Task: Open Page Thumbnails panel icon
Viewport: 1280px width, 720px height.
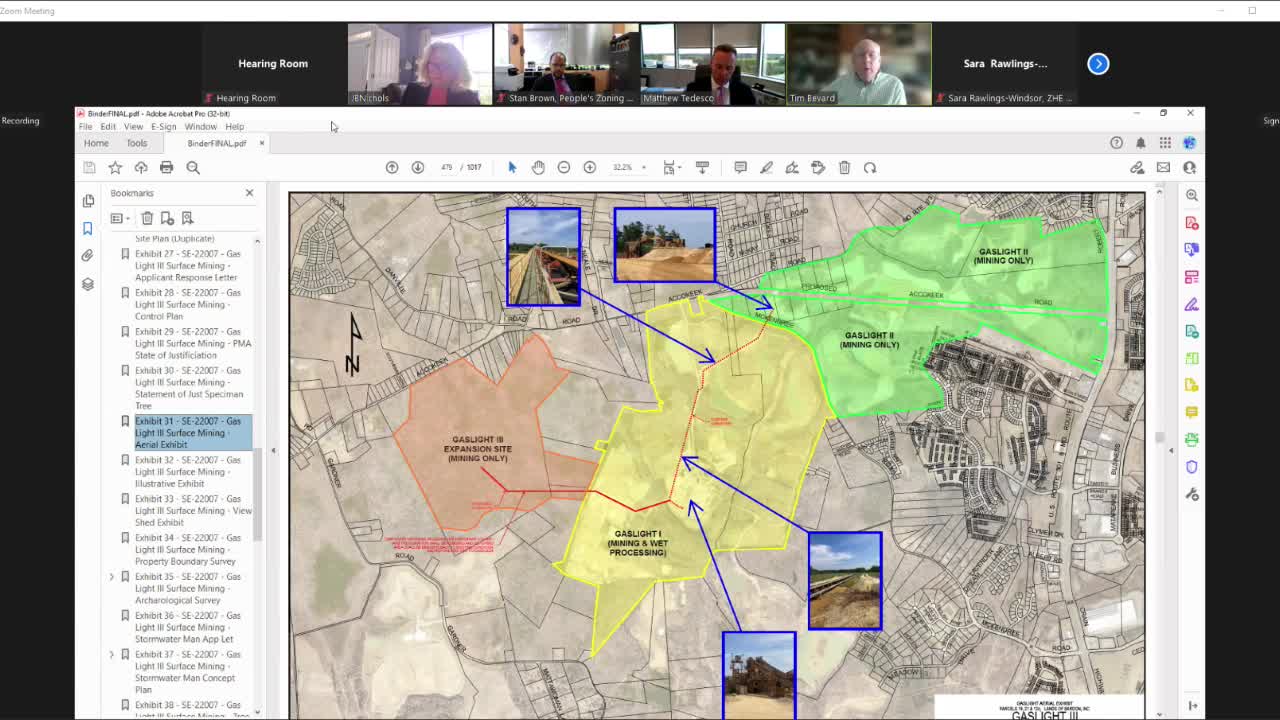Action: pyautogui.click(x=88, y=201)
